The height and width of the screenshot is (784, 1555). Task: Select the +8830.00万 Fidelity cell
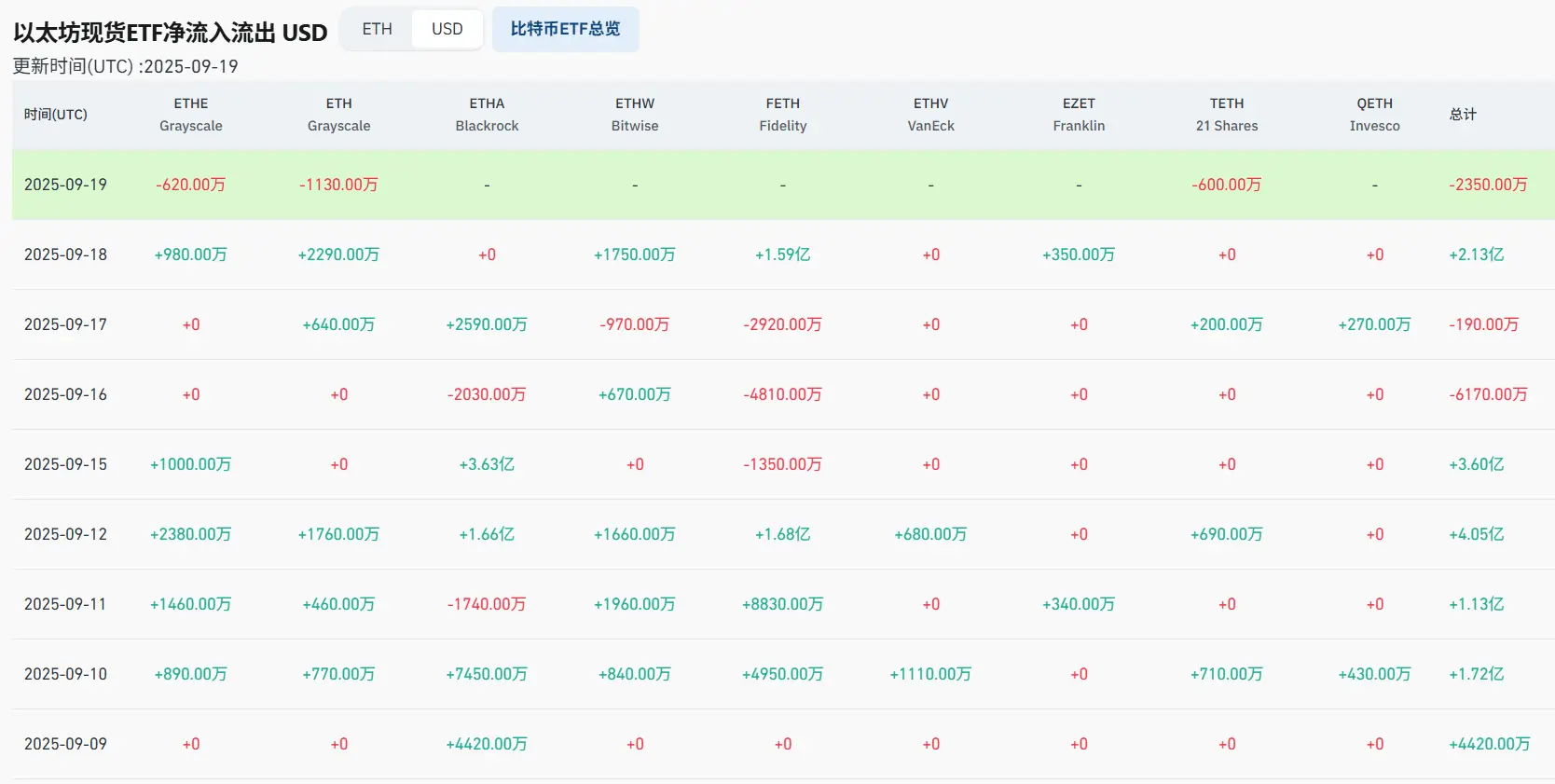[x=783, y=604]
